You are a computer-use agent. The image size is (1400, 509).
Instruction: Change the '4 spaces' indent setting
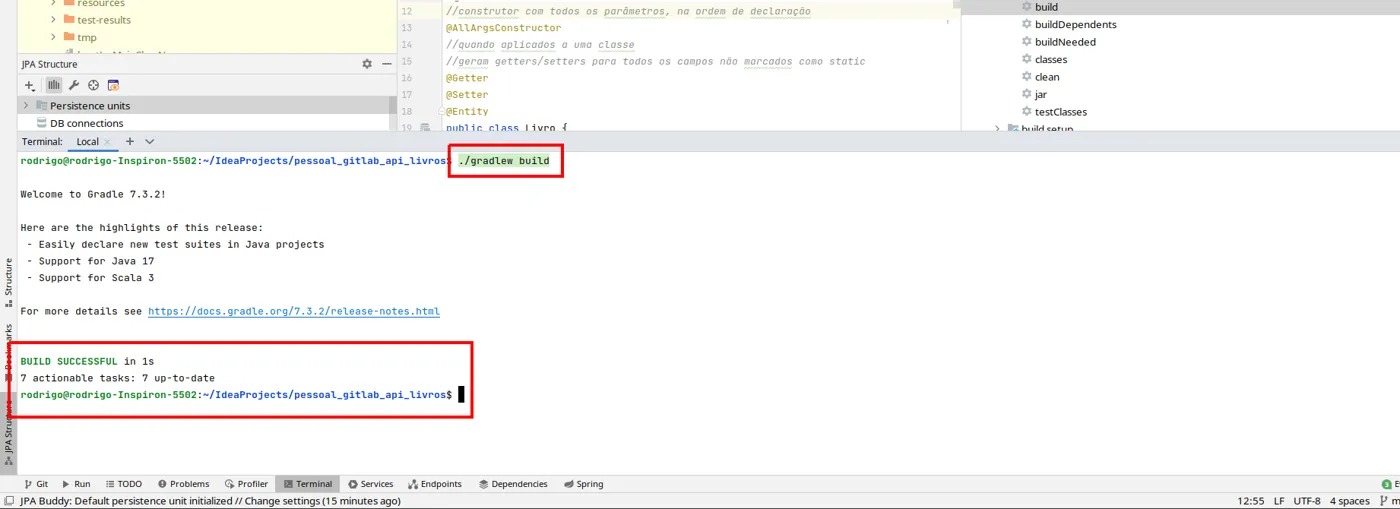coord(1349,501)
